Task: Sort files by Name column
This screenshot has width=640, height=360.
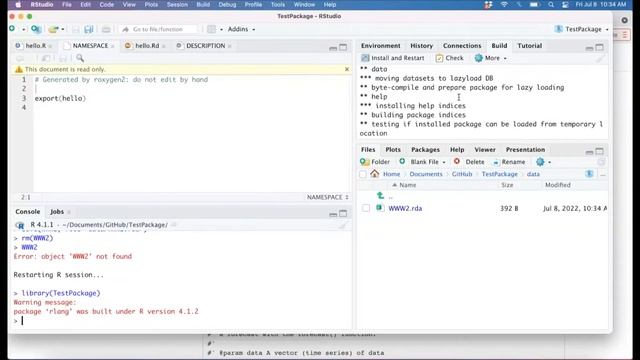Action: pos(407,185)
